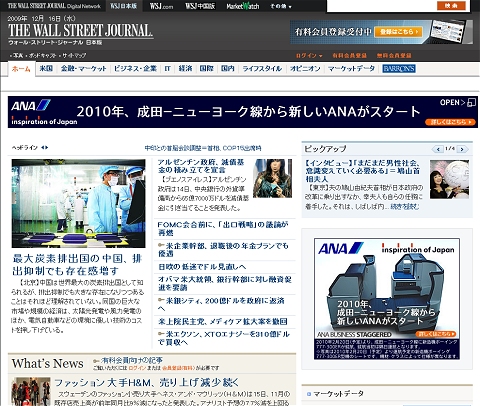Open the オピニオン section tab

pos(305,69)
